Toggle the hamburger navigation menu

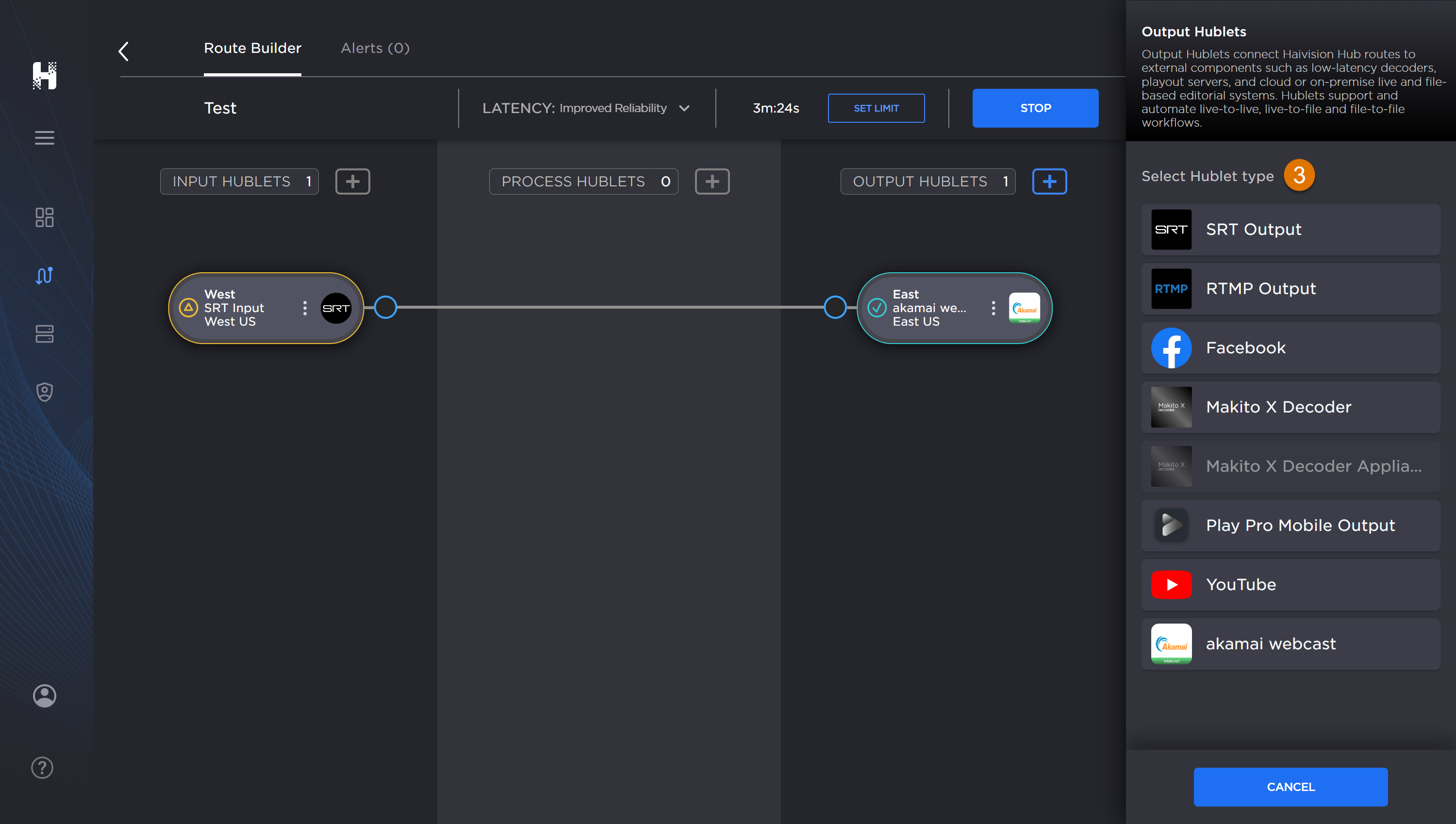44,137
